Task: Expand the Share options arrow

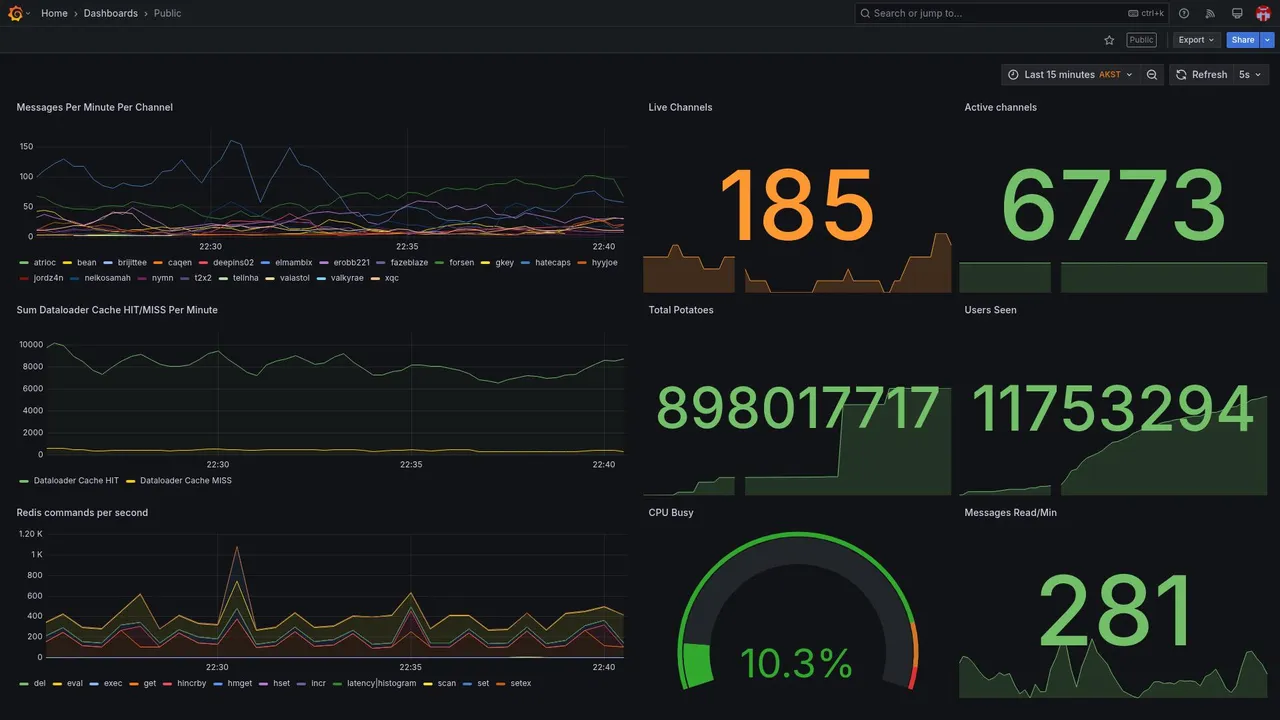Action: [1268, 40]
